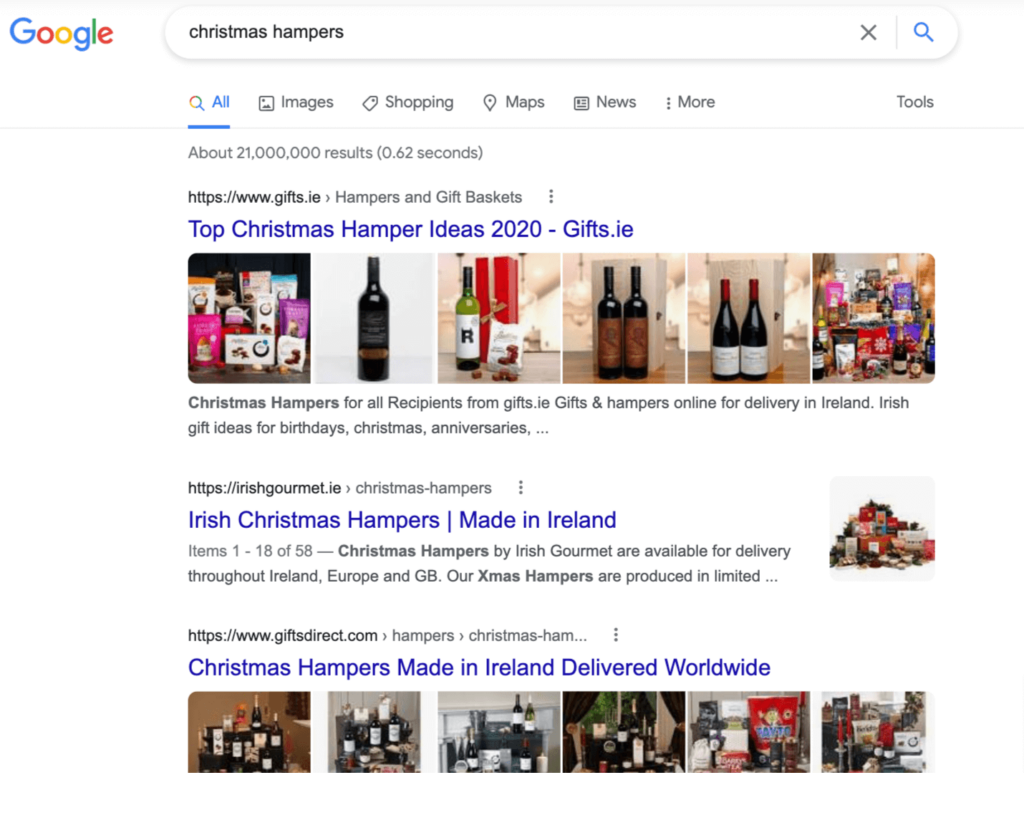Switch to the News tab

click(x=605, y=103)
